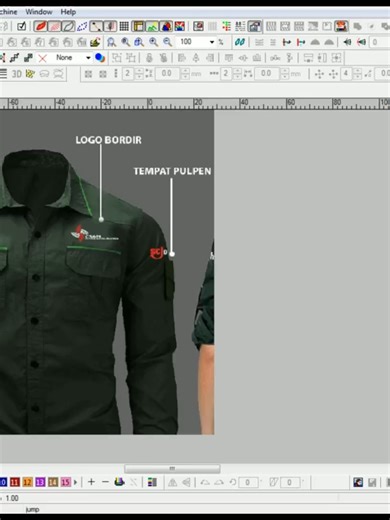Click the first magnifier zoom icon
The width and height of the screenshot is (390, 520).
coord(111,42)
